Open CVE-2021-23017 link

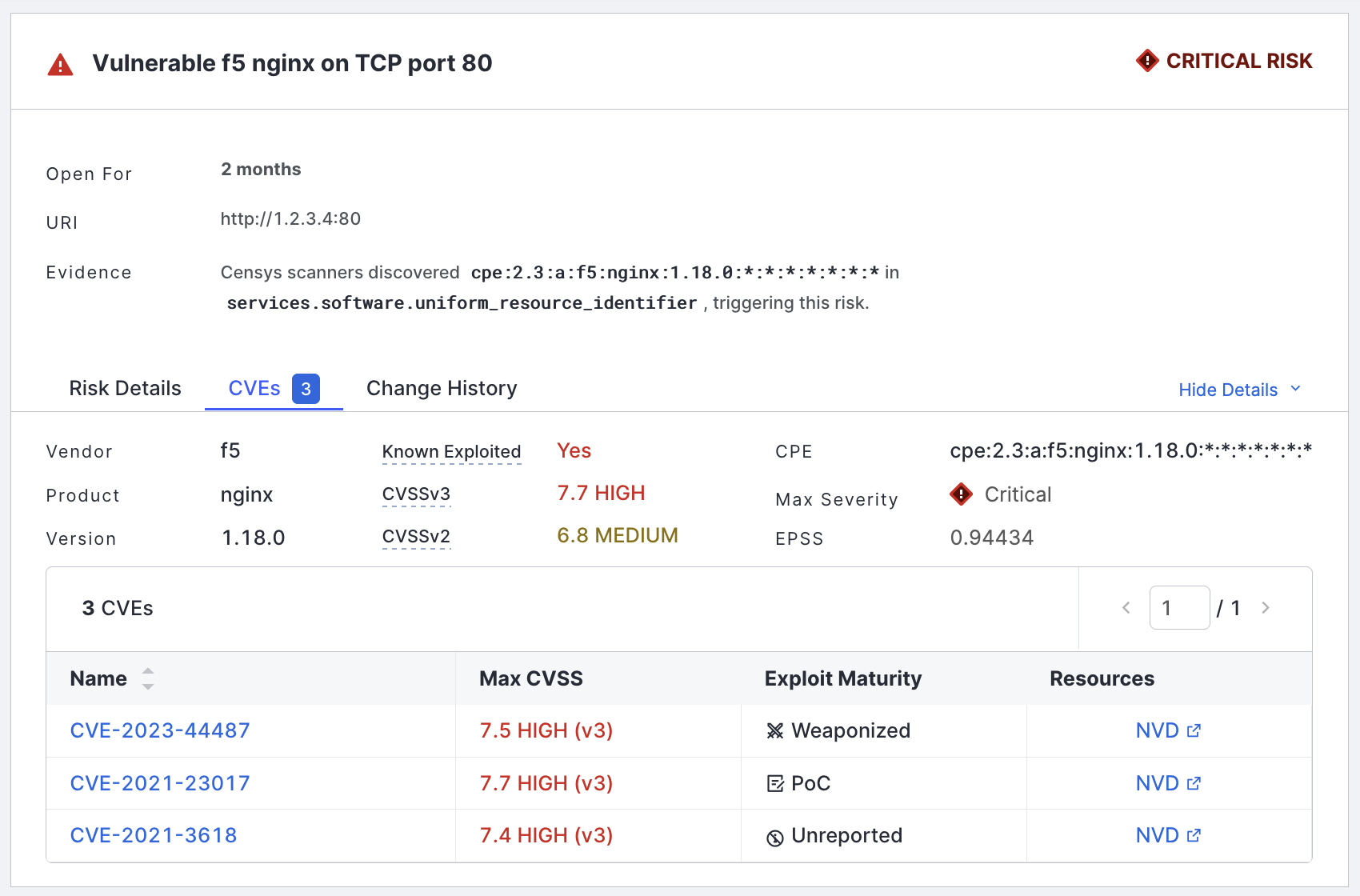pyautogui.click(x=160, y=783)
